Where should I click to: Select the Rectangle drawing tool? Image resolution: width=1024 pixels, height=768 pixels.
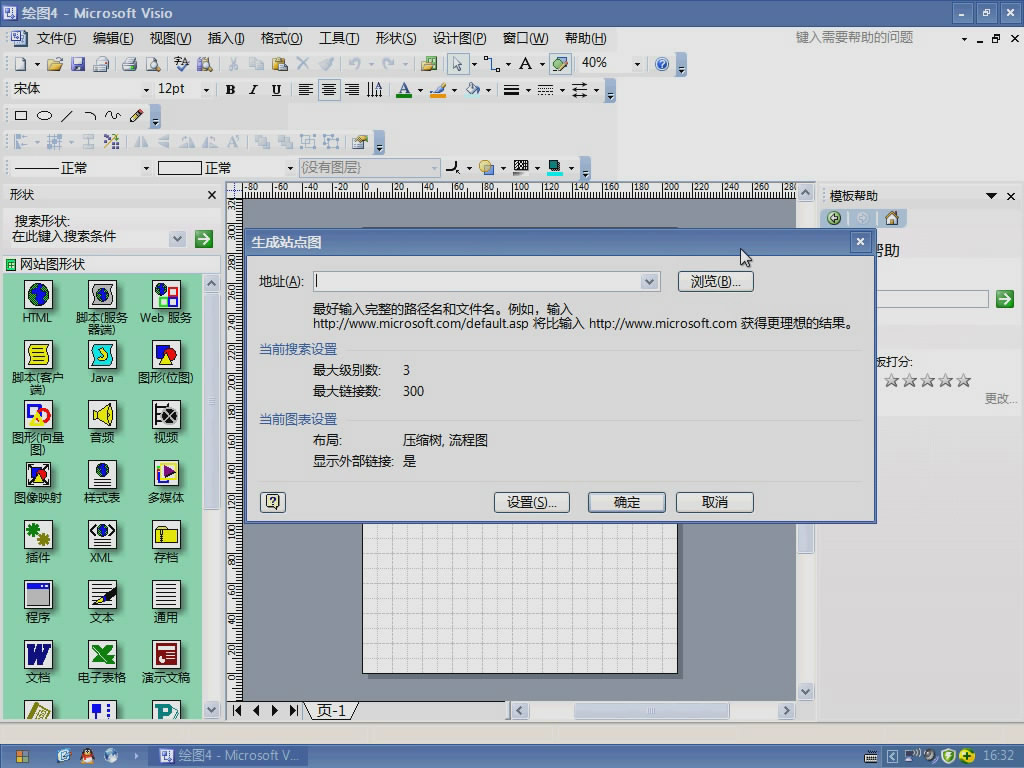coord(21,116)
